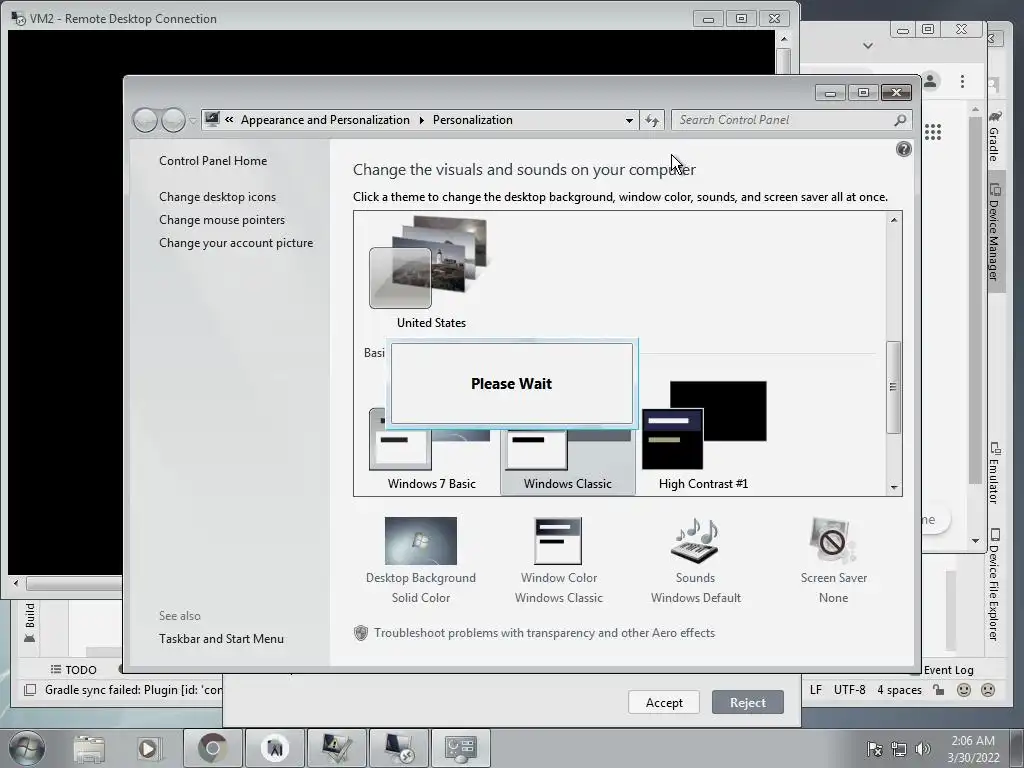Click the UTF-8 encoding status entry
The width and height of the screenshot is (1024, 768).
[850, 690]
